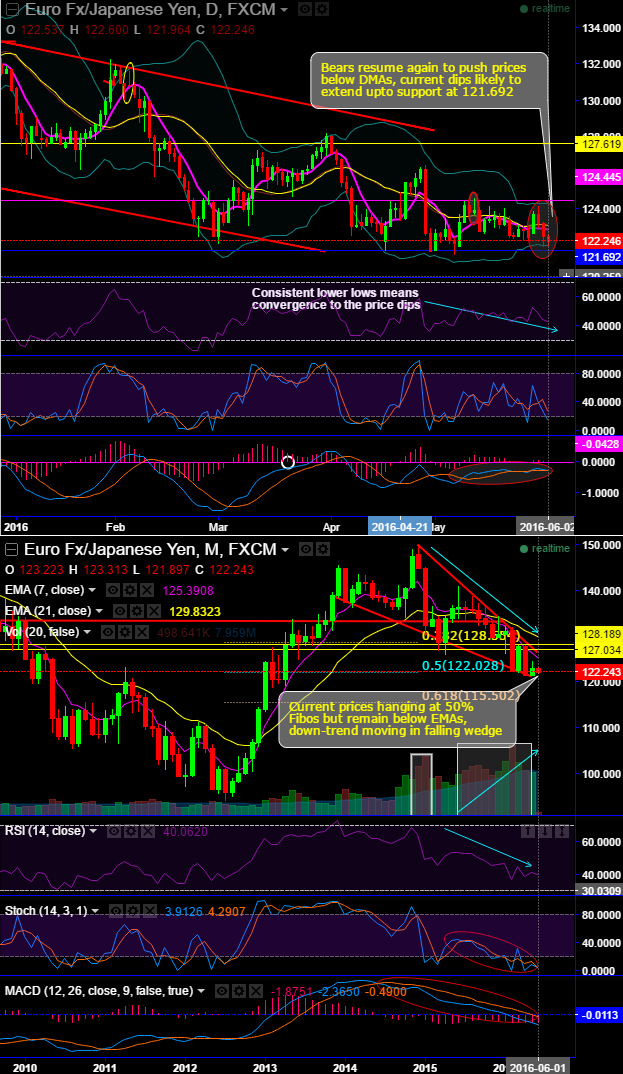Click the 2016-06-02 date marker on time axis

click(545, 528)
